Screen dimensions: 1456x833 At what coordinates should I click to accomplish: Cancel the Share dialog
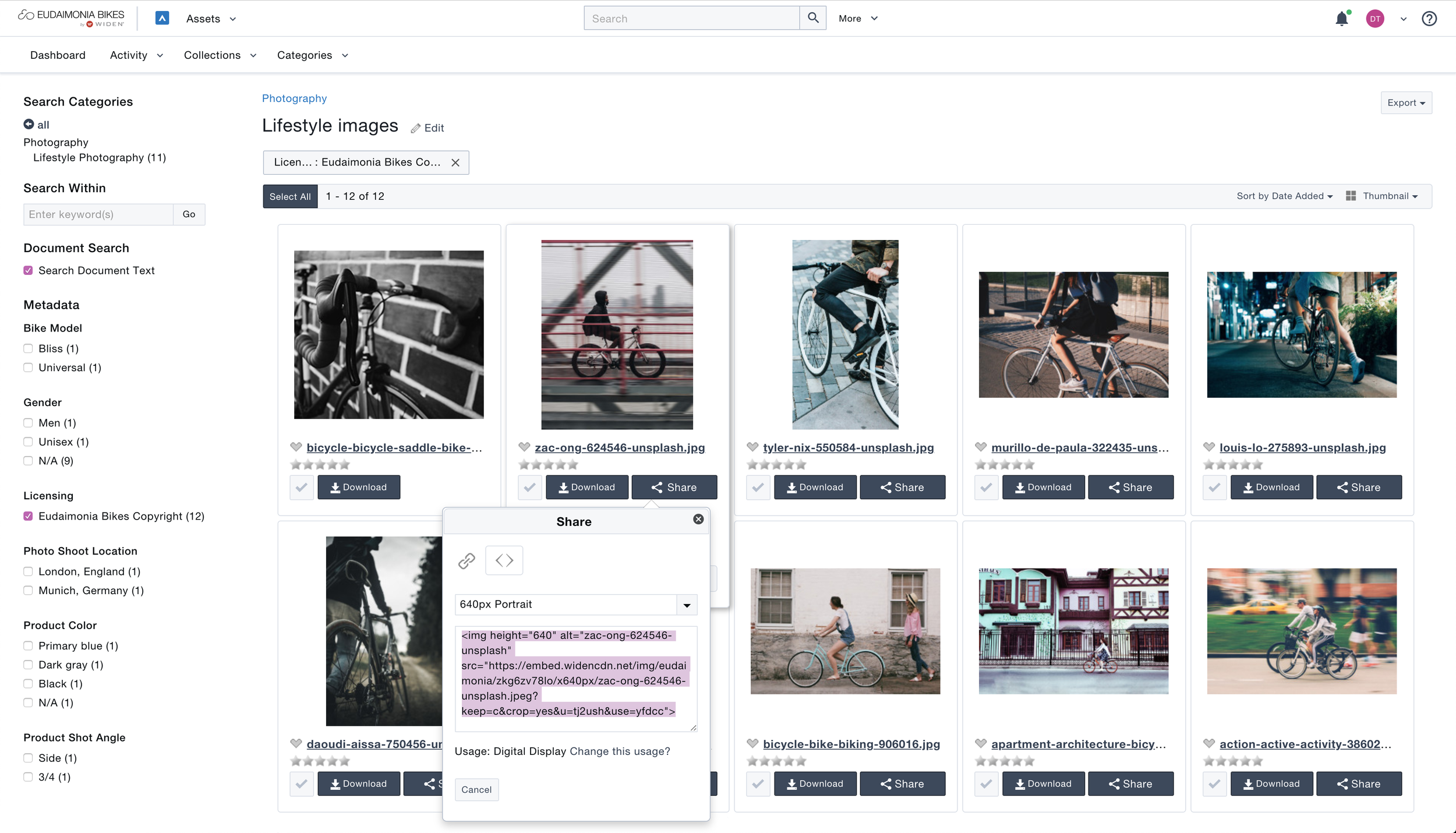tap(476, 789)
